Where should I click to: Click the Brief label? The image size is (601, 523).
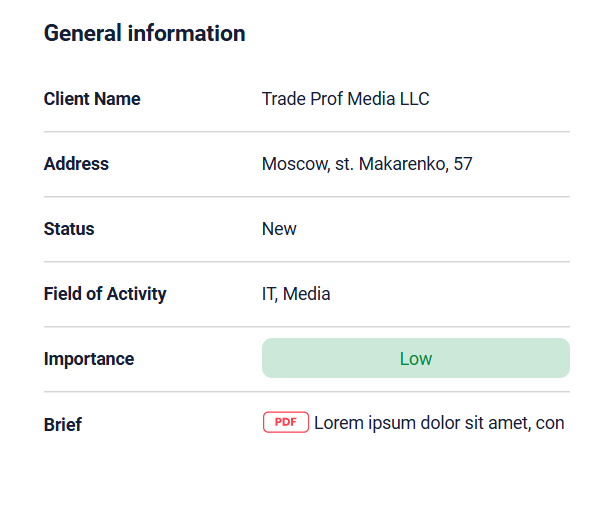click(x=62, y=424)
